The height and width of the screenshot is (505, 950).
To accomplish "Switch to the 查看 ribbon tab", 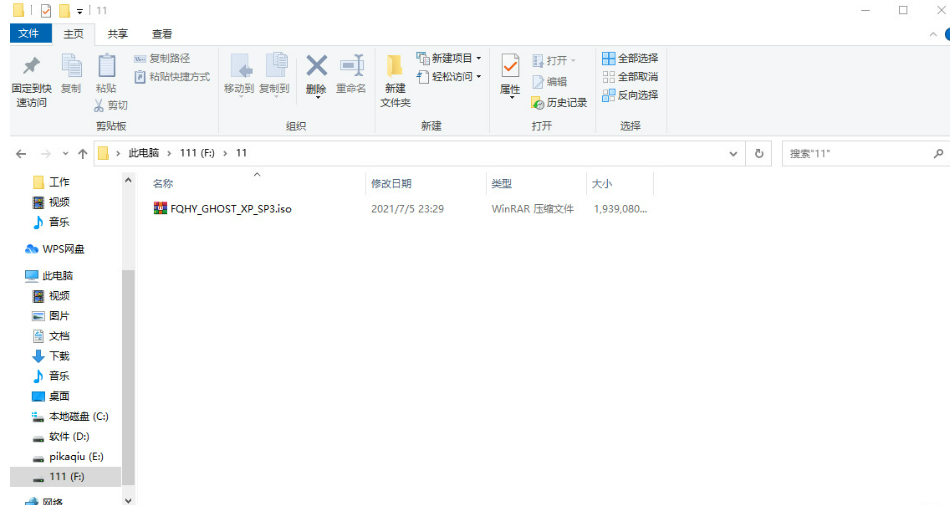I will pyautogui.click(x=161, y=33).
